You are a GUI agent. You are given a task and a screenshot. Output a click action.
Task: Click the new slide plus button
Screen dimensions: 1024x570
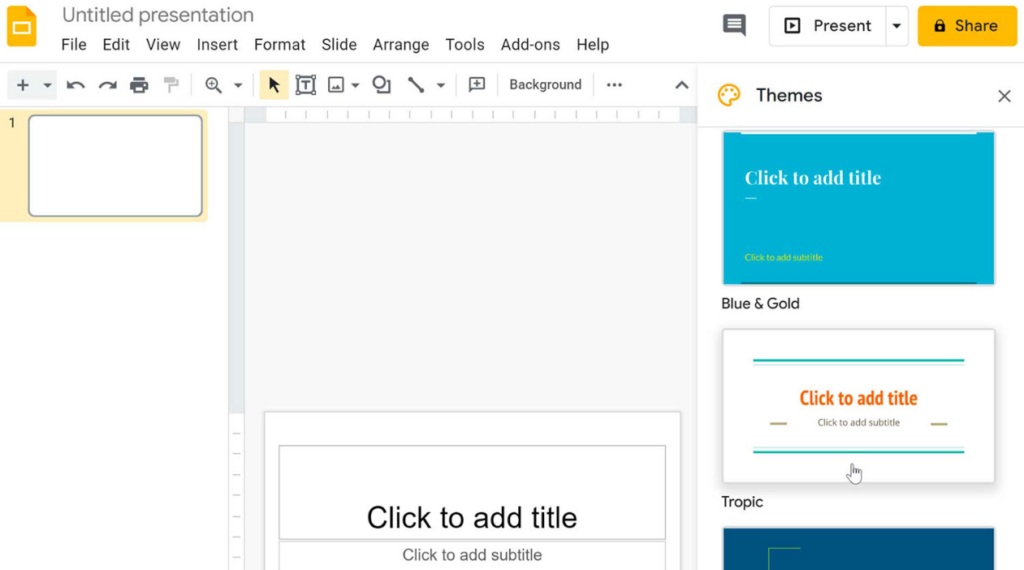[23, 85]
